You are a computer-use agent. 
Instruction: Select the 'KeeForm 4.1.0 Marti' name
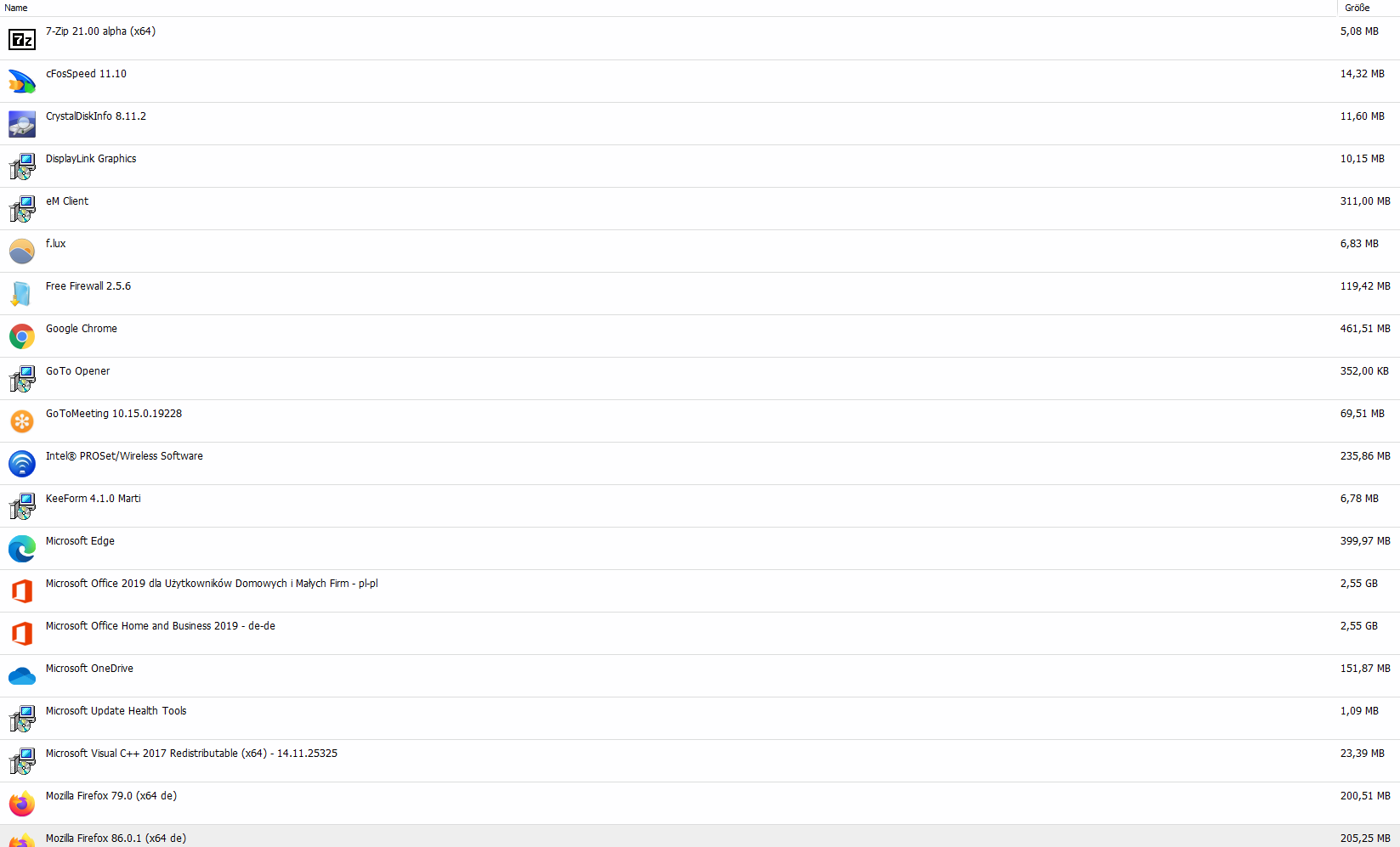[94, 499]
